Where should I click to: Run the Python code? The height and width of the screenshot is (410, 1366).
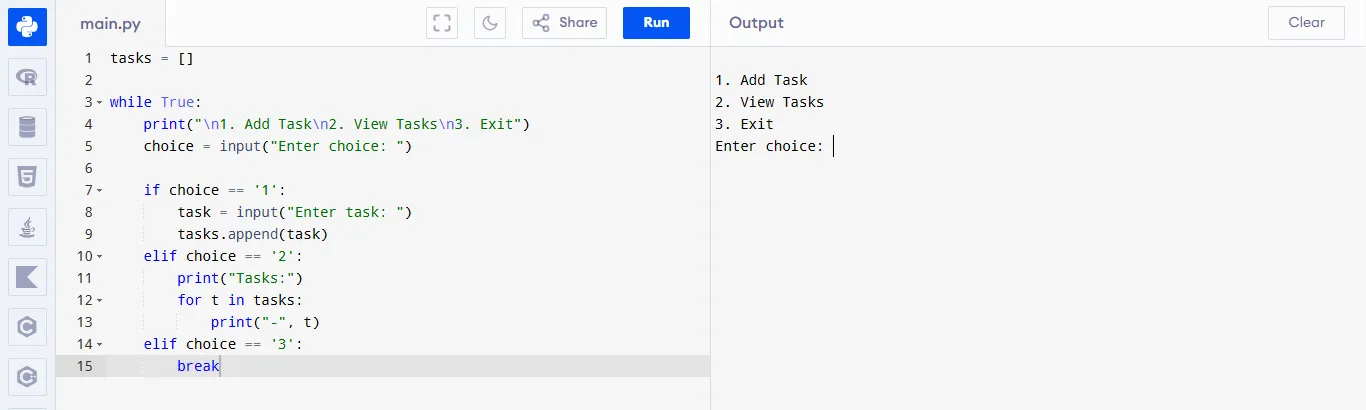coord(656,23)
